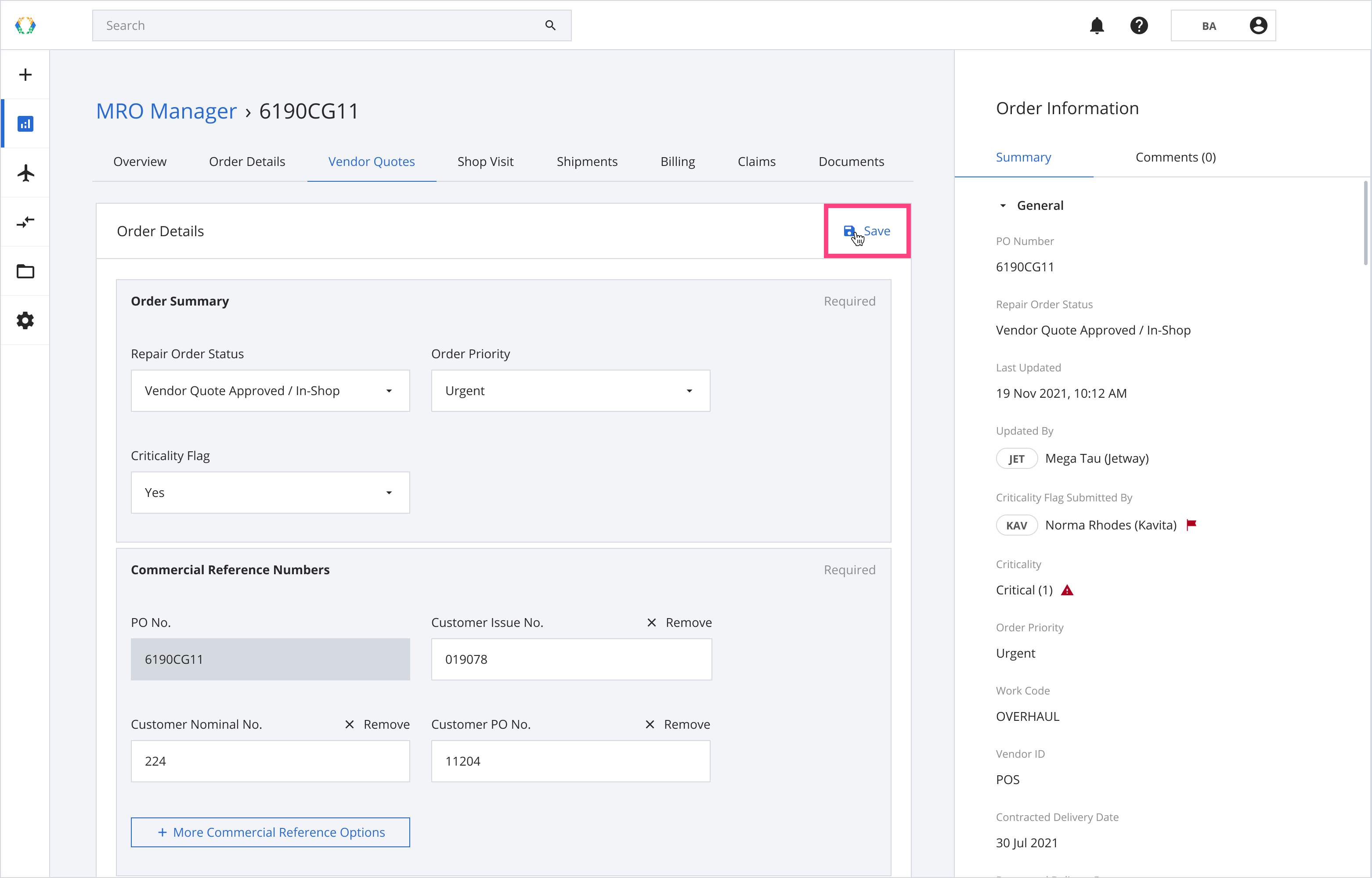This screenshot has height=878, width=1372.
Task: Open the dashboard chart sidebar icon
Action: (25, 124)
